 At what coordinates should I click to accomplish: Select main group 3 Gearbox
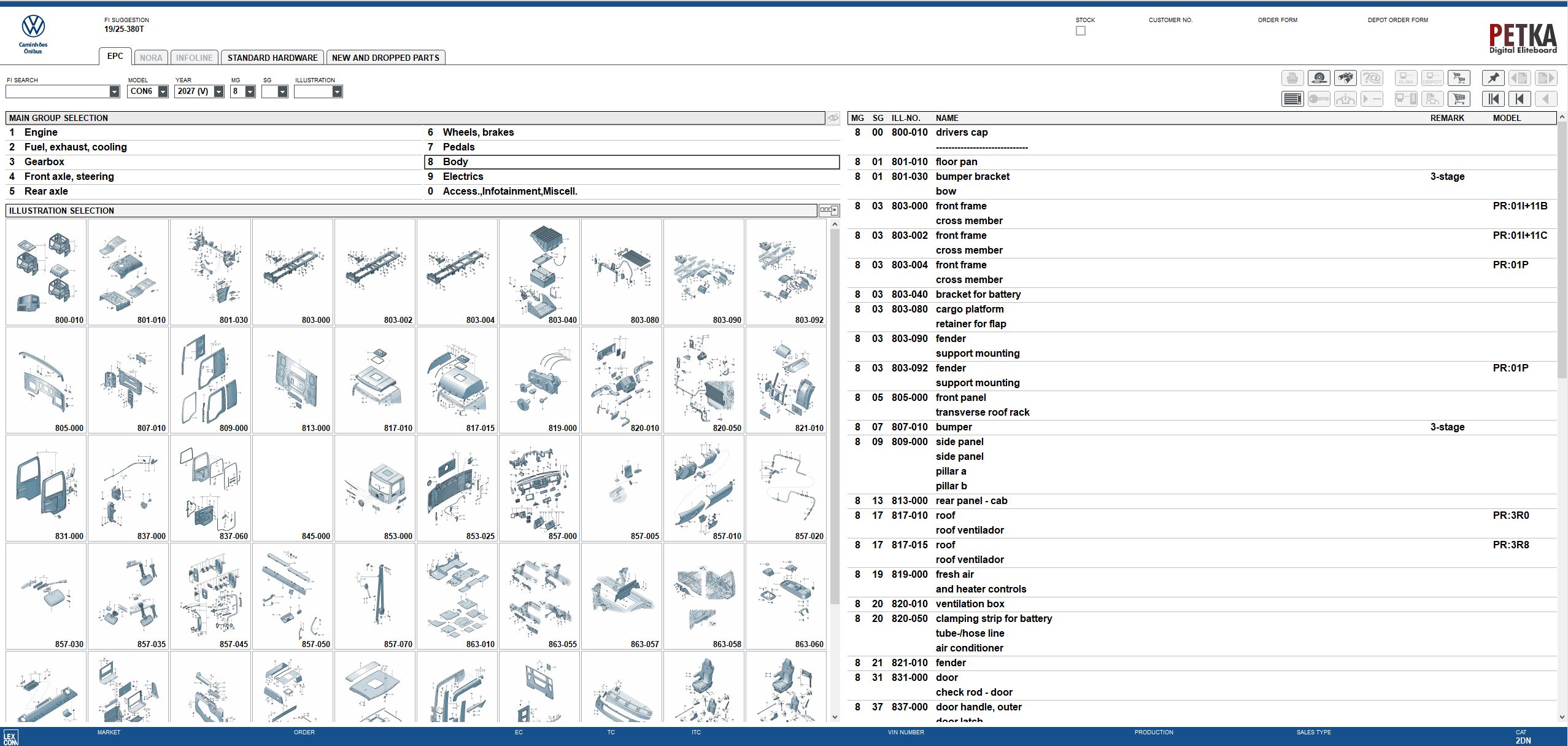pos(214,162)
